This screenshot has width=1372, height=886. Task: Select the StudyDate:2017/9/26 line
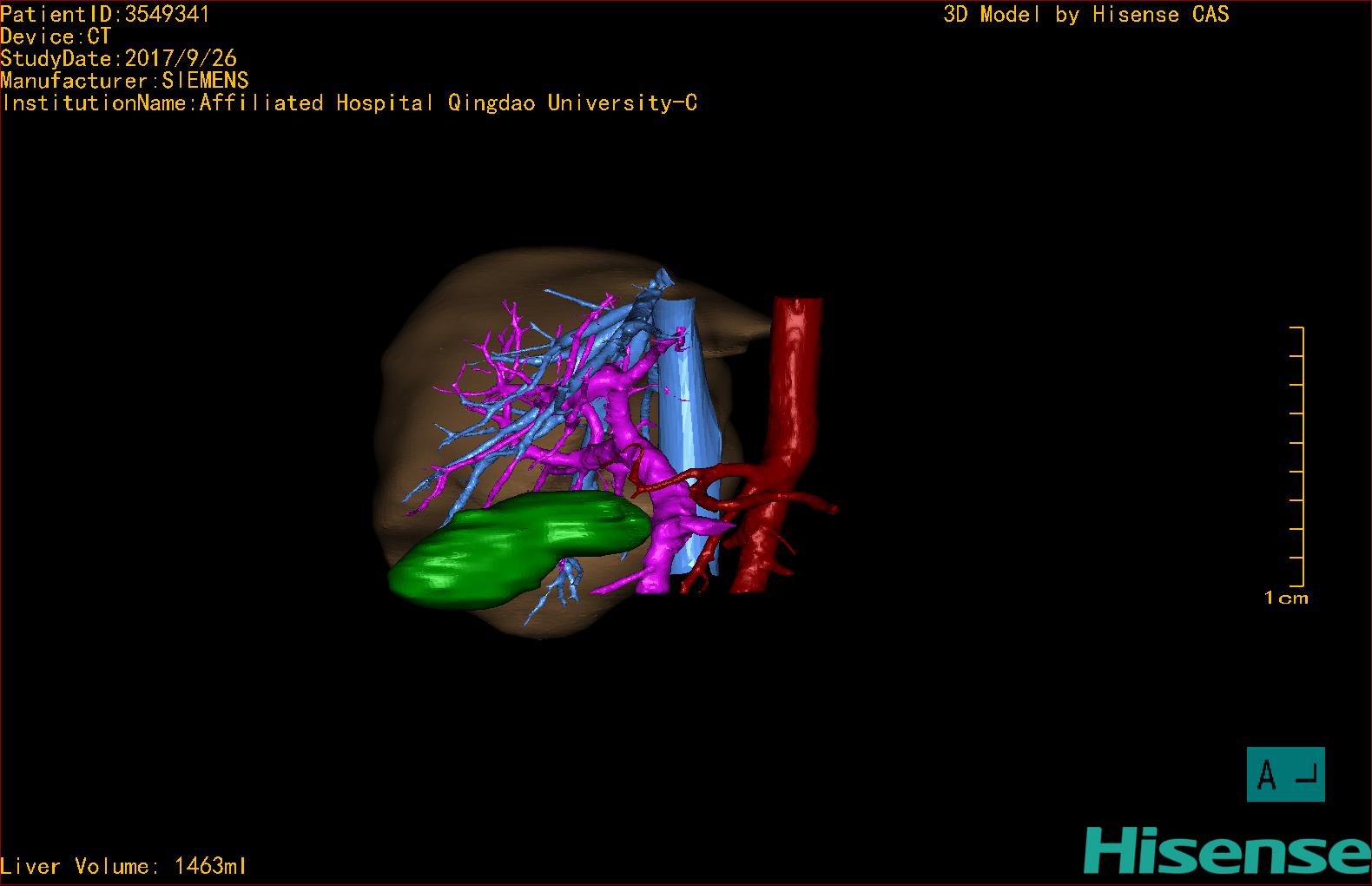pos(118,58)
